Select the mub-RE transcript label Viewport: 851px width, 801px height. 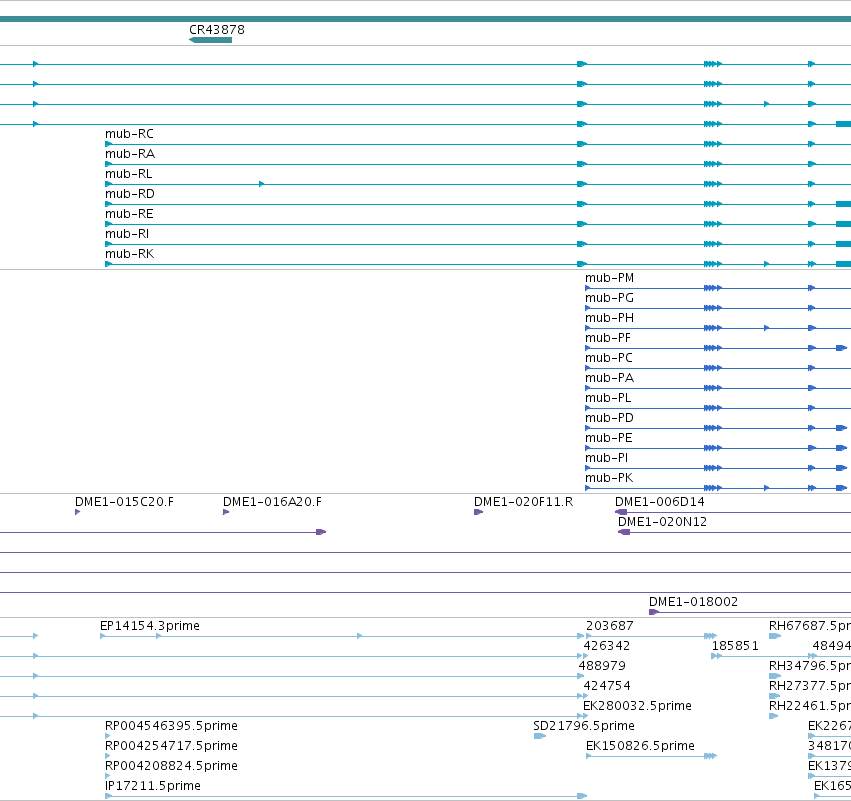point(129,214)
